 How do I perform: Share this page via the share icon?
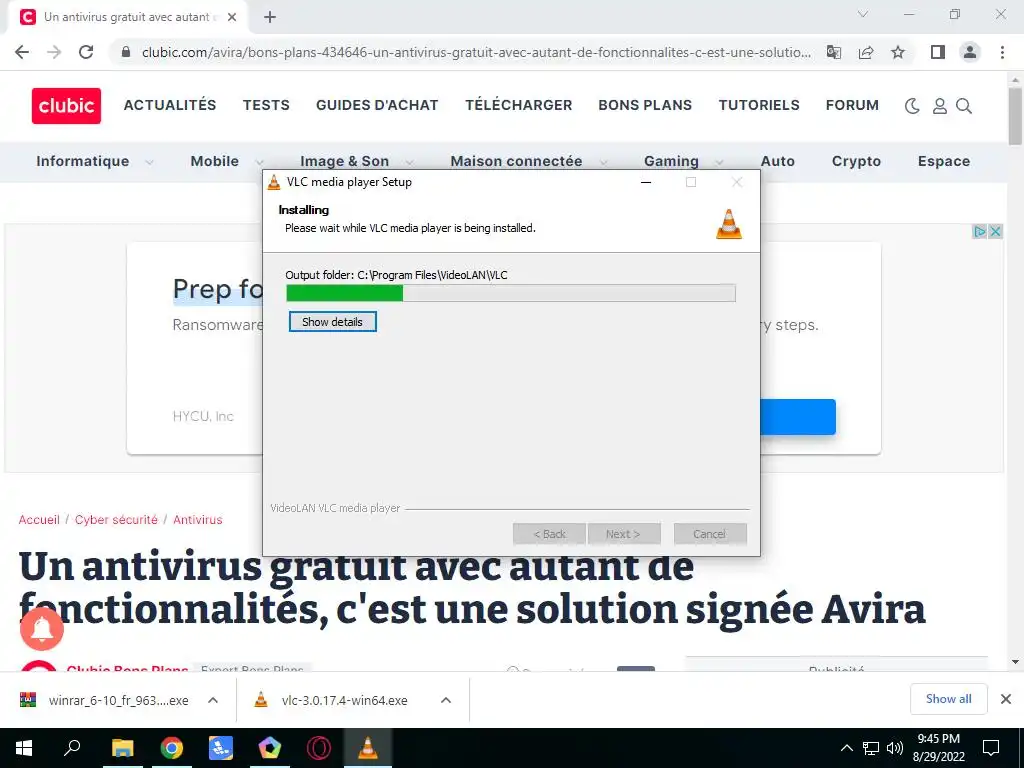coord(866,52)
